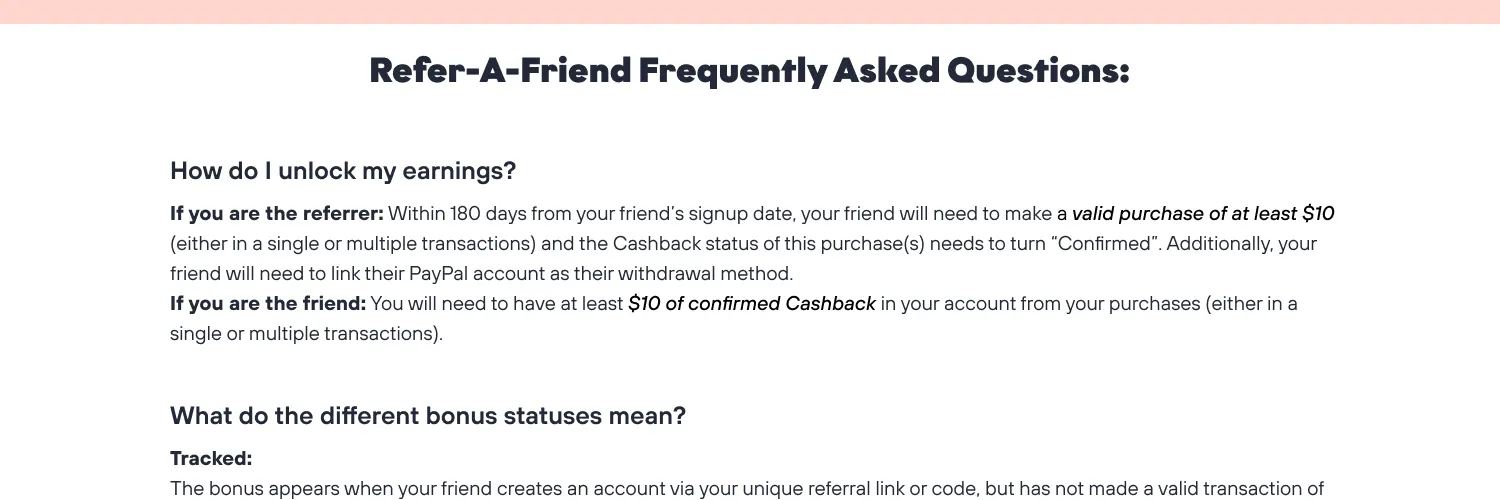
Task: Select "What do the different bonus statuses mean?" heading
Action: tap(428, 415)
